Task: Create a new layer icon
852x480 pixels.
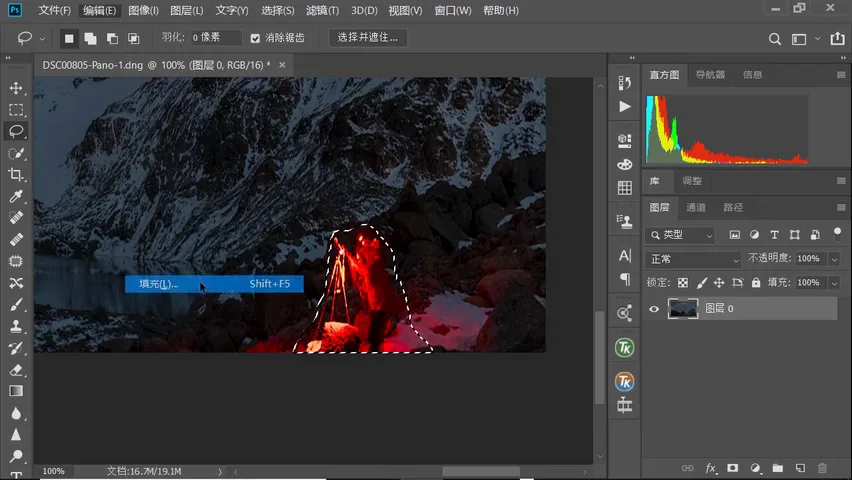Action: coord(800,468)
